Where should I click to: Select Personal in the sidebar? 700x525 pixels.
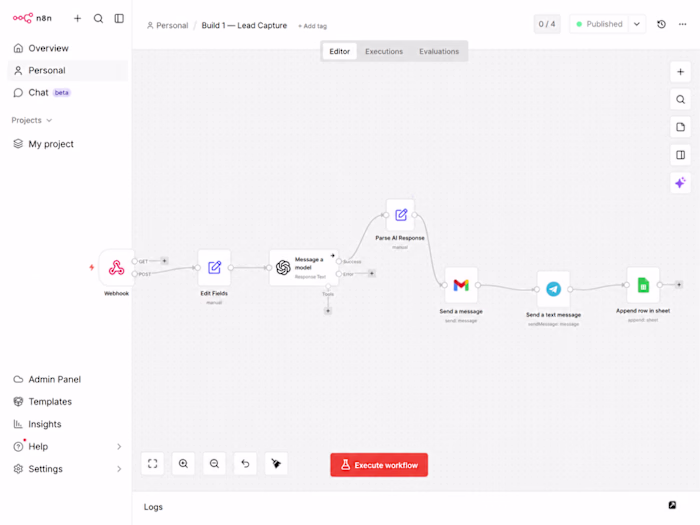click(67, 71)
